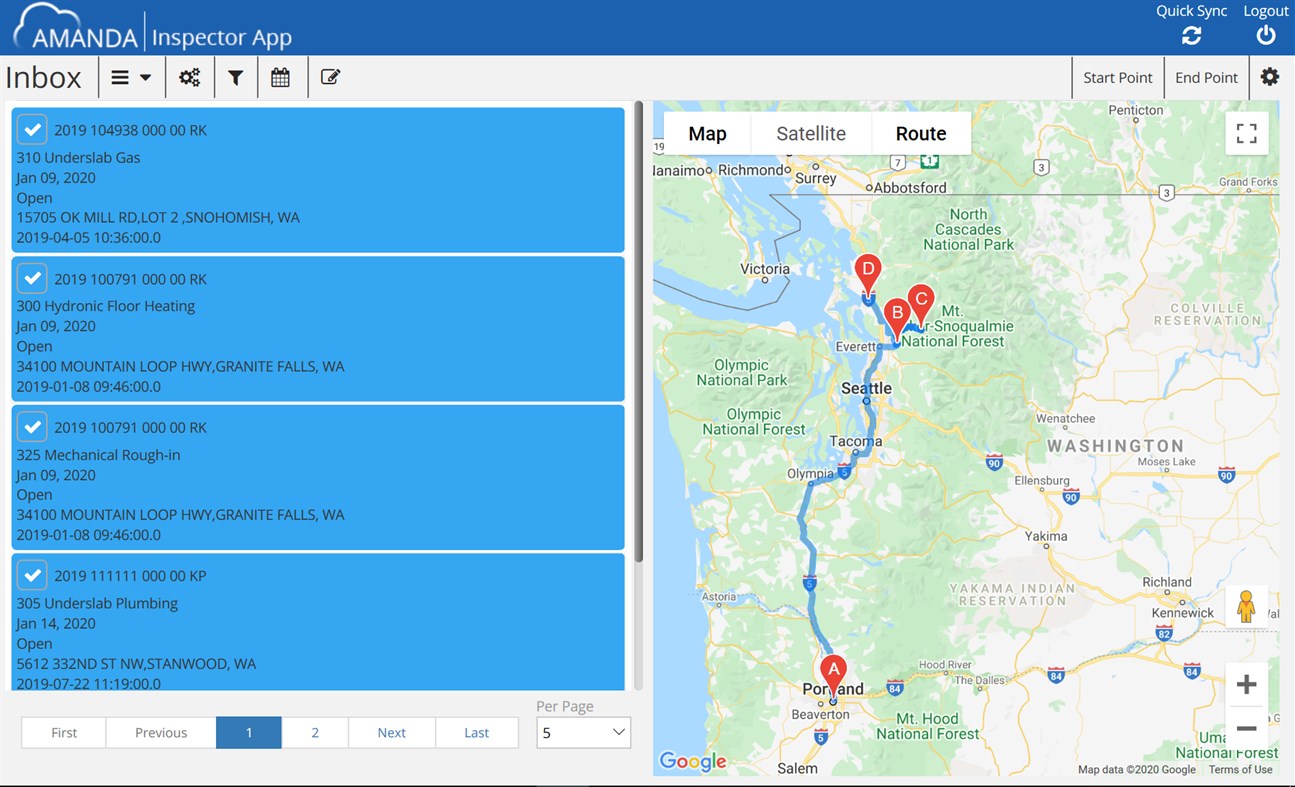Go to the Next page
This screenshot has height=787, width=1295.
point(392,733)
